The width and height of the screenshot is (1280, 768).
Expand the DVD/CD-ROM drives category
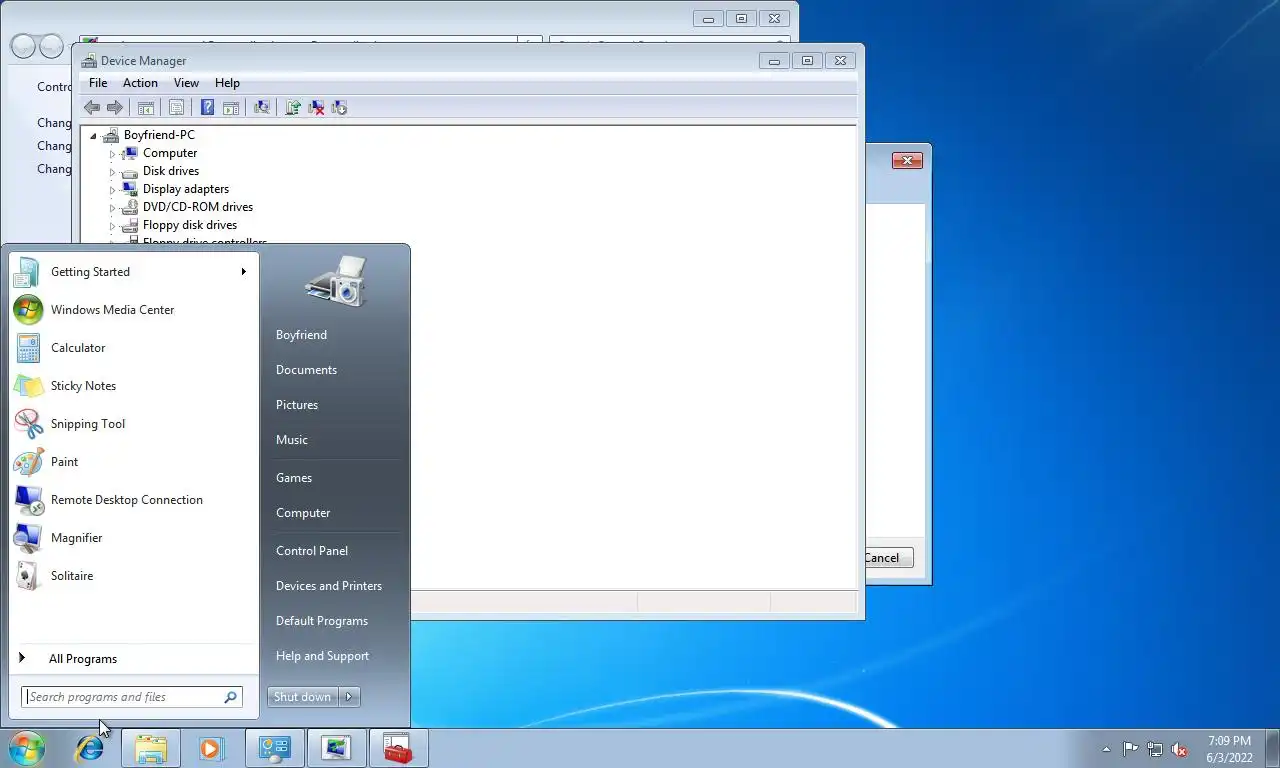tap(112, 208)
